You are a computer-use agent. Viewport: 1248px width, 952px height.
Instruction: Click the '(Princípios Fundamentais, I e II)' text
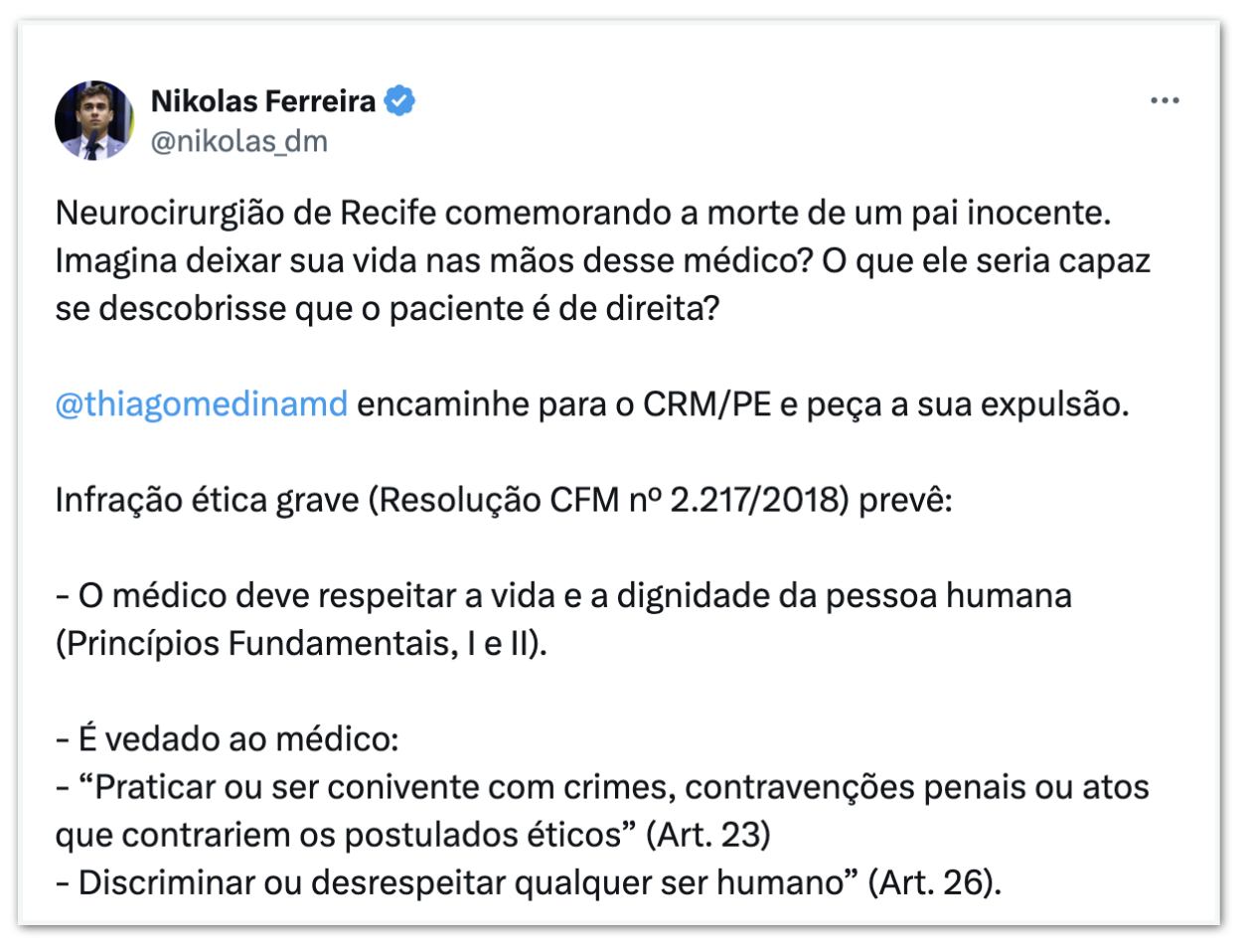[x=300, y=643]
